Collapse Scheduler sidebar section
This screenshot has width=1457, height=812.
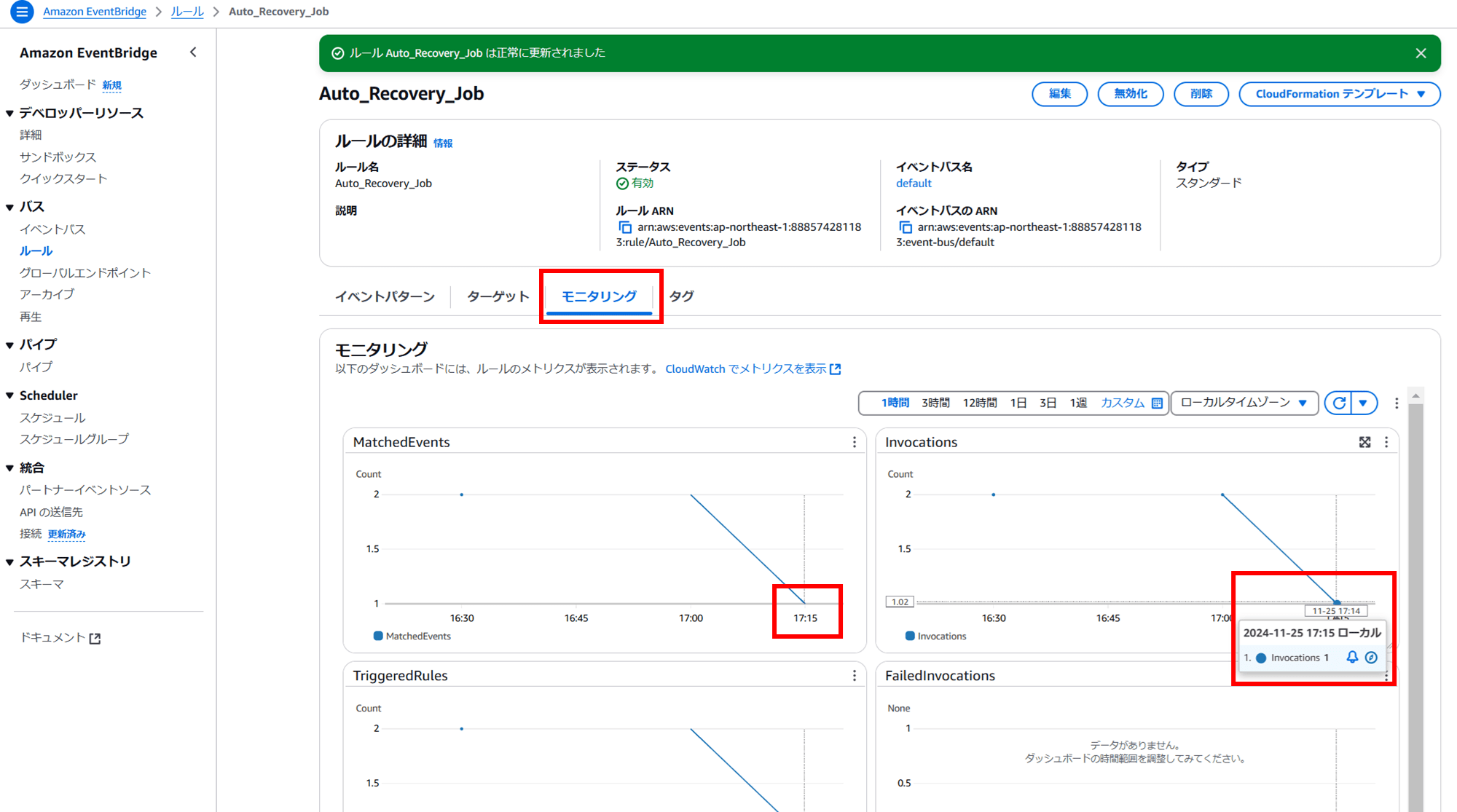coord(9,395)
